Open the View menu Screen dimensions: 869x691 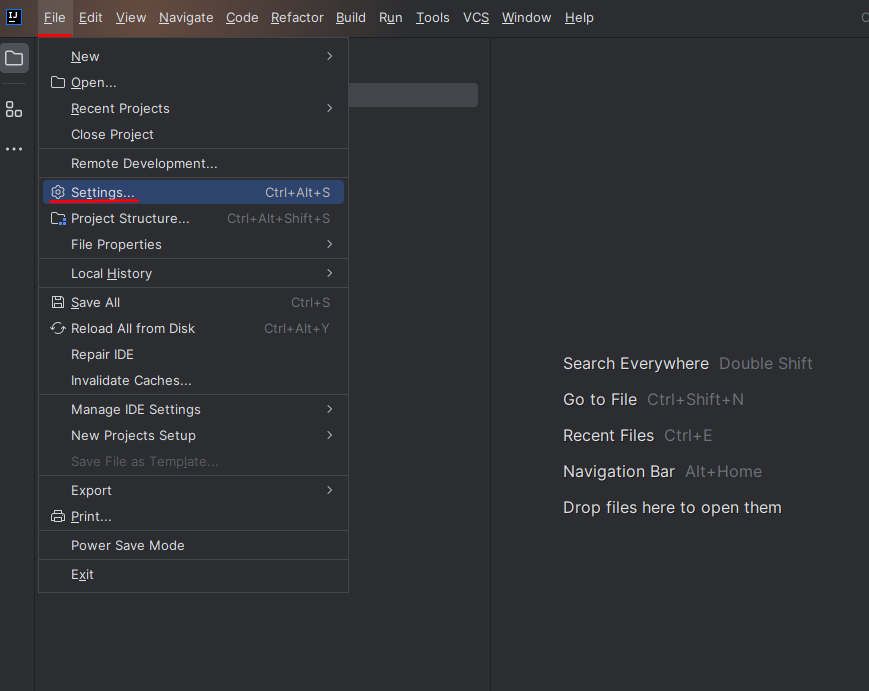(131, 18)
